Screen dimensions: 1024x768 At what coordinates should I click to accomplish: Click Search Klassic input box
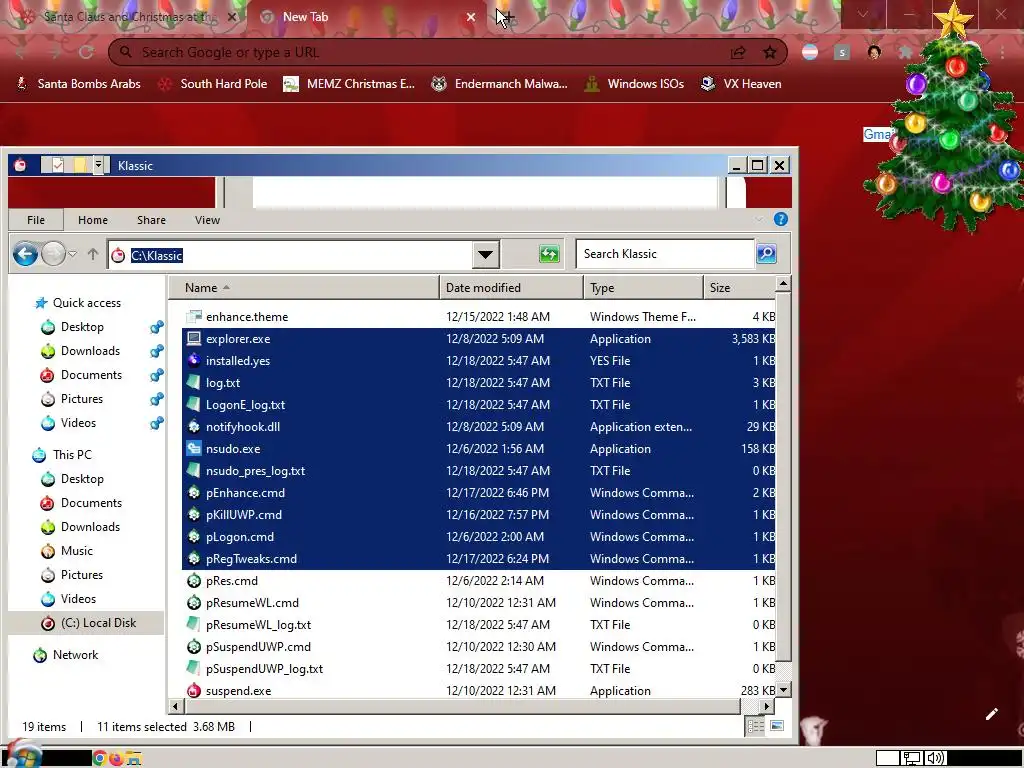click(665, 254)
